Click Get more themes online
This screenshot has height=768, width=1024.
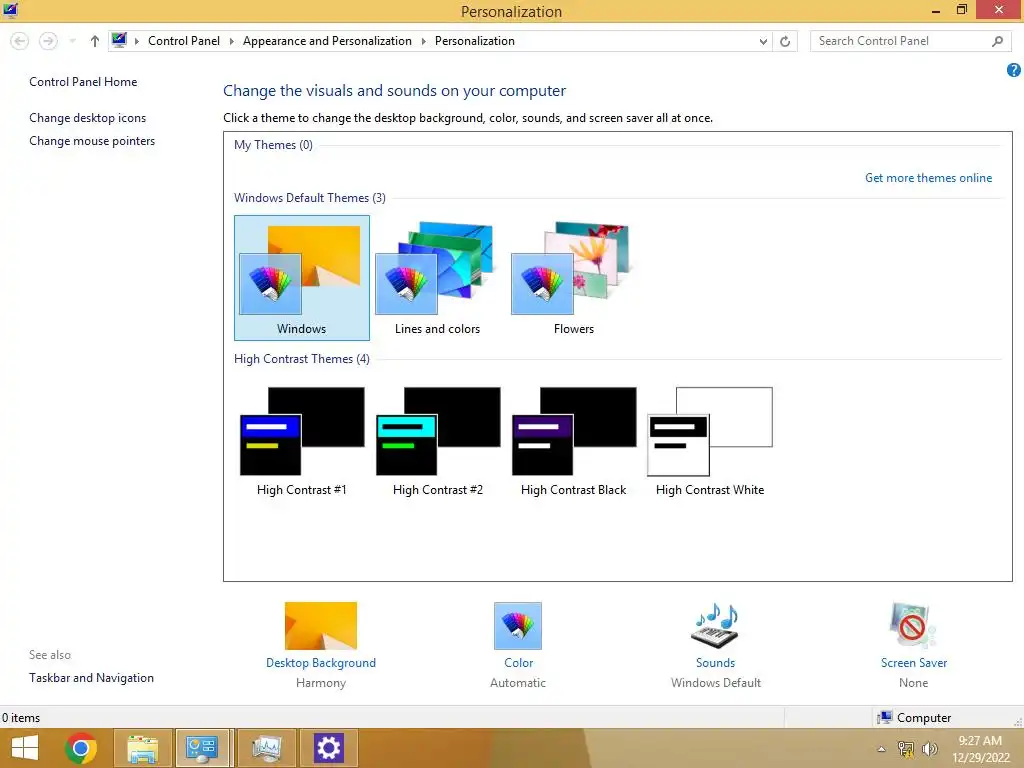[928, 178]
